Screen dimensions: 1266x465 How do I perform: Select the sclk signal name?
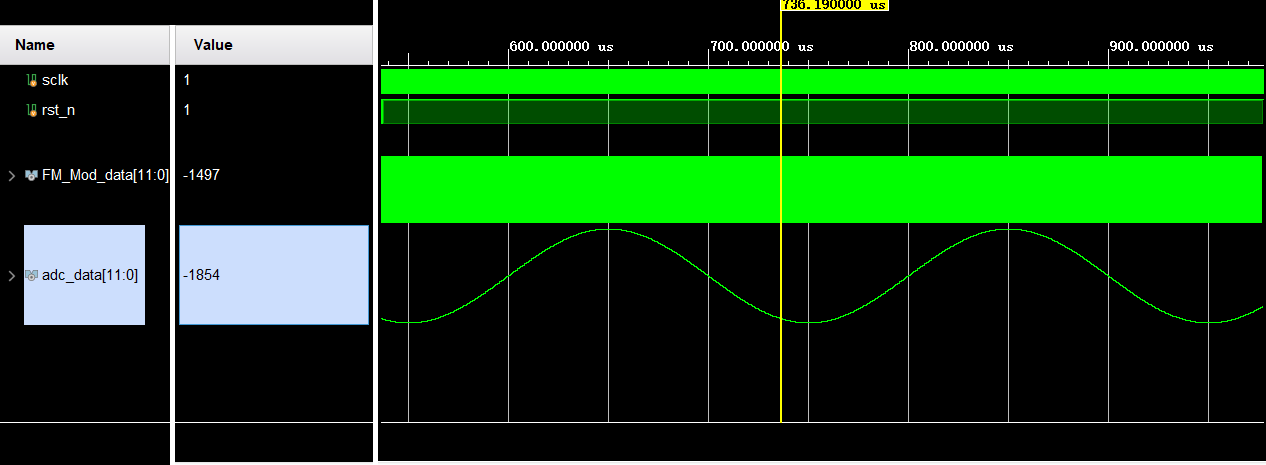tap(55, 80)
